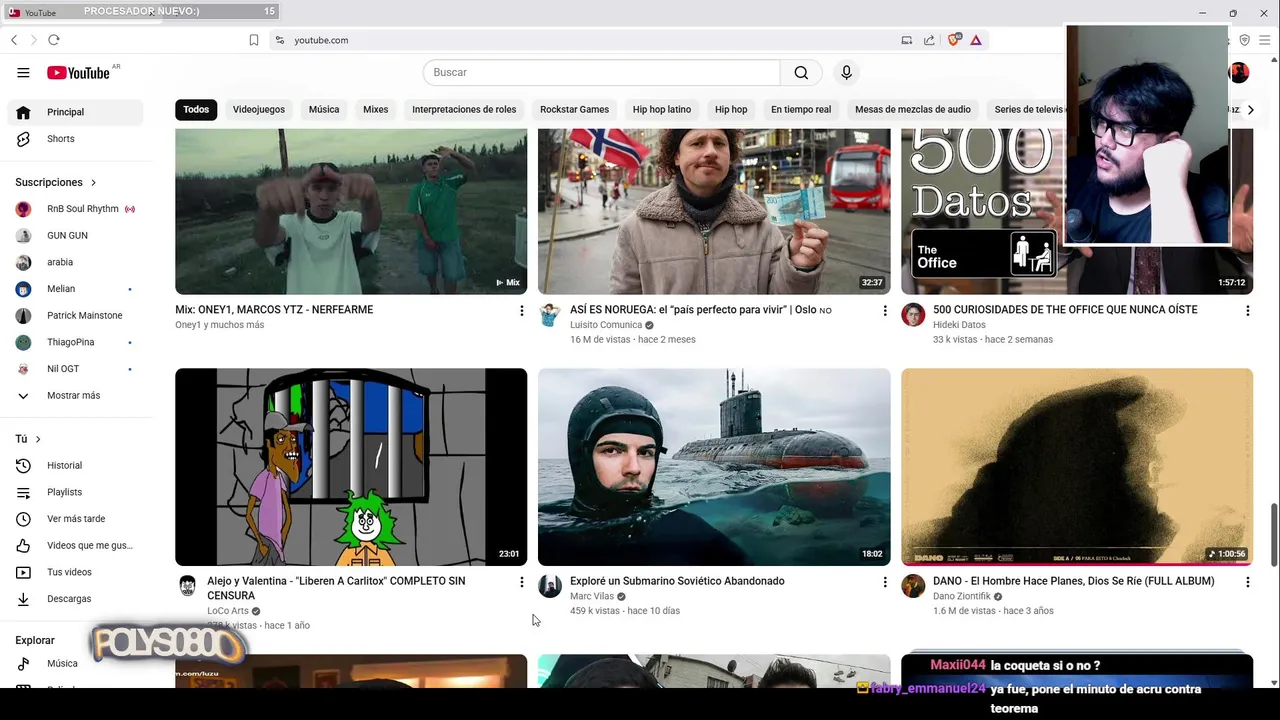Select the Música filter chip
The width and height of the screenshot is (1280, 720).
click(x=324, y=109)
